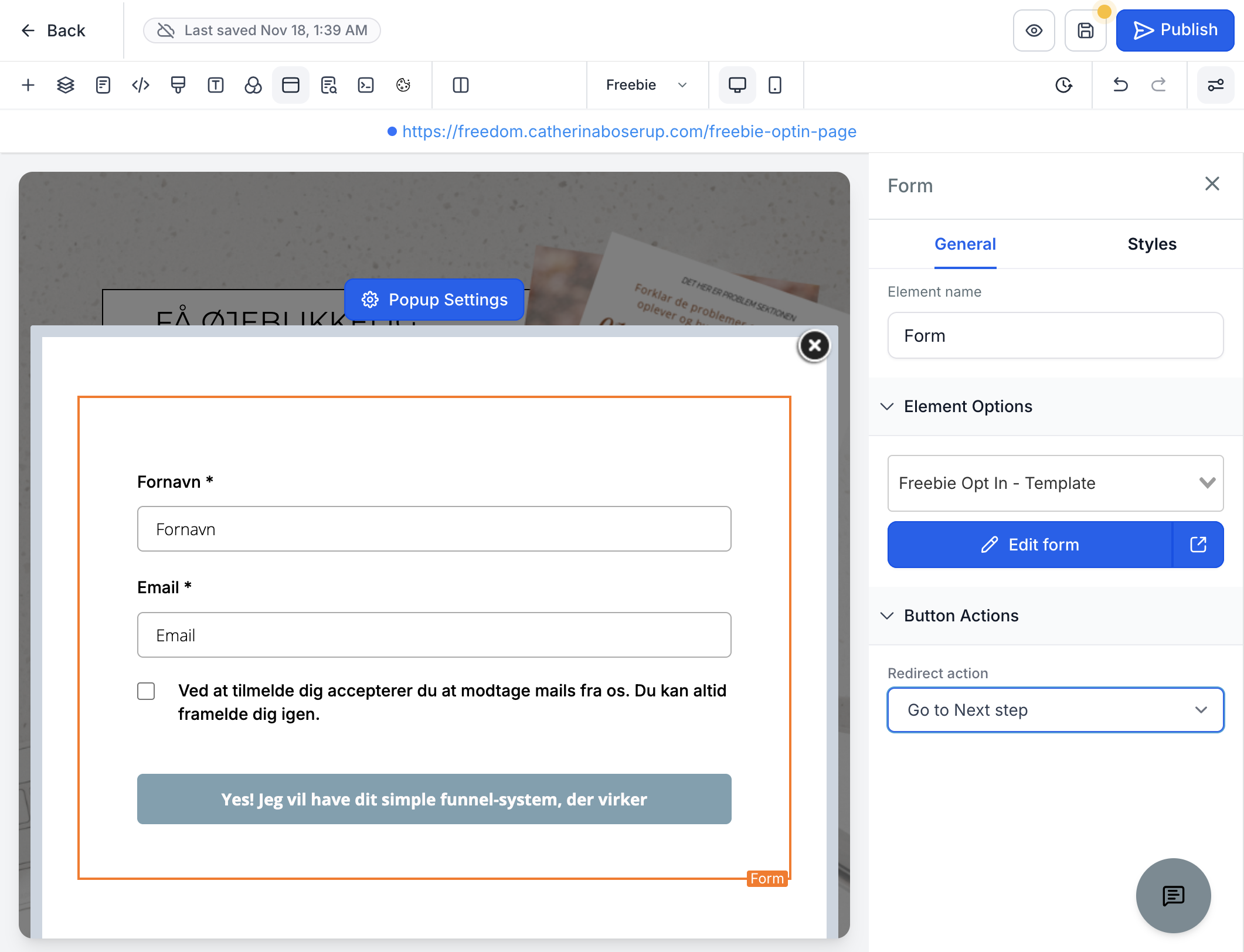
Task: Open the freebie-optin-page URL link
Action: click(x=629, y=131)
